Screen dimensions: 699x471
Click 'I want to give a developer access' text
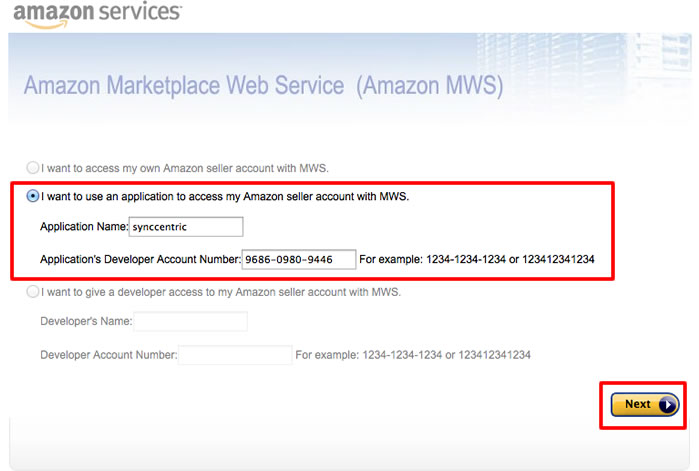pos(221,292)
